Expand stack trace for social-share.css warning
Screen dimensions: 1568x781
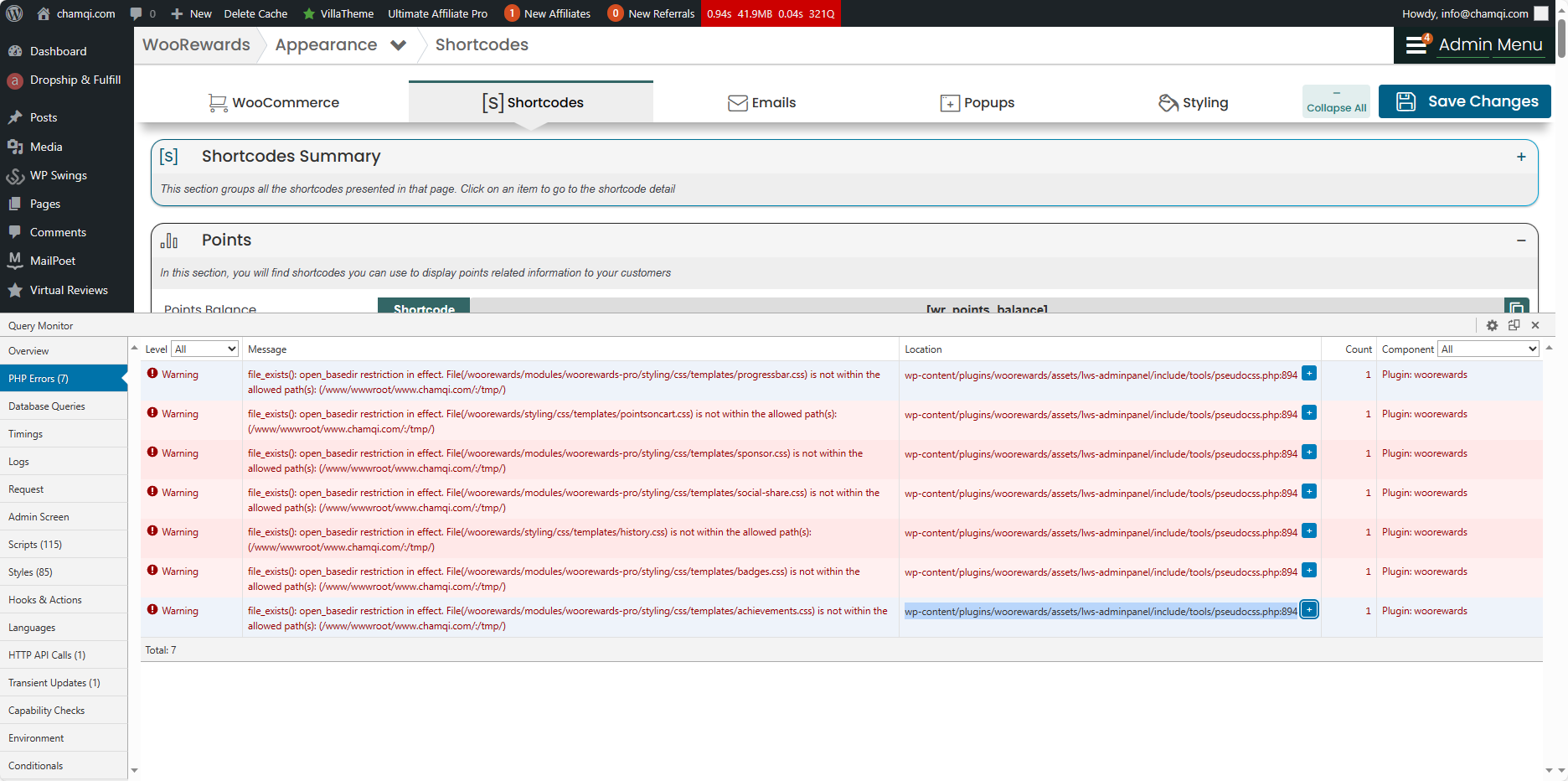click(1309, 492)
